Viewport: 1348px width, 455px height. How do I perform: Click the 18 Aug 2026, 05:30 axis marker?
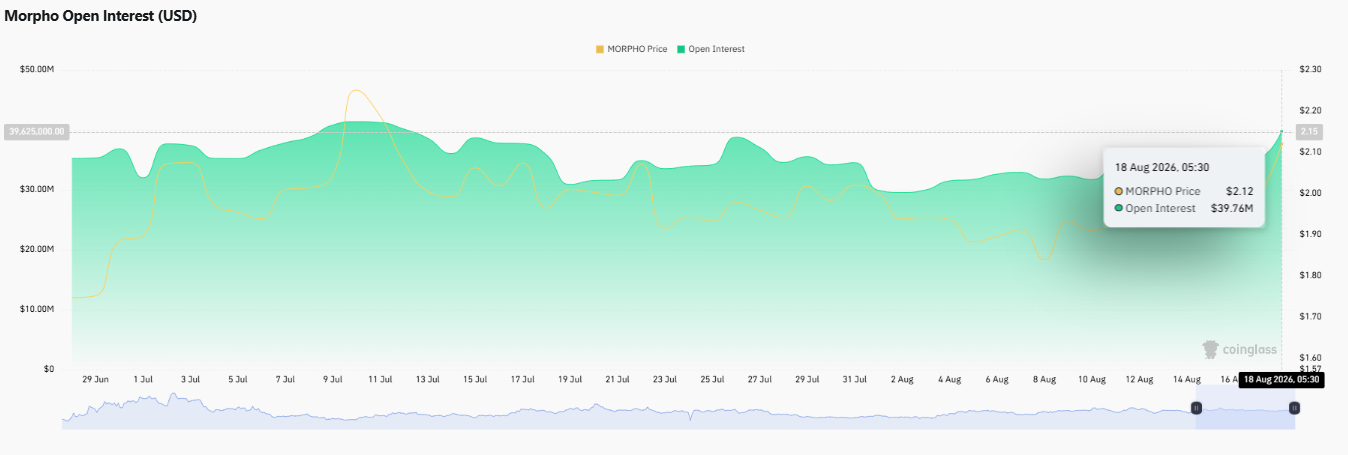point(1282,380)
